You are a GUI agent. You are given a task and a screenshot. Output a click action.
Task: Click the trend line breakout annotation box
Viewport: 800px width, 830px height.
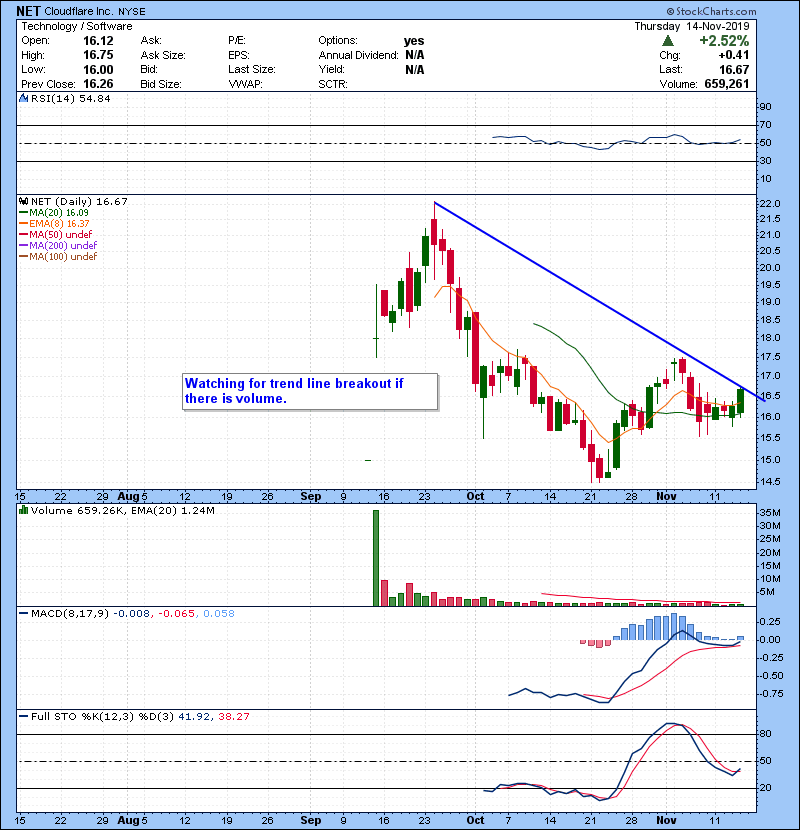[310, 391]
